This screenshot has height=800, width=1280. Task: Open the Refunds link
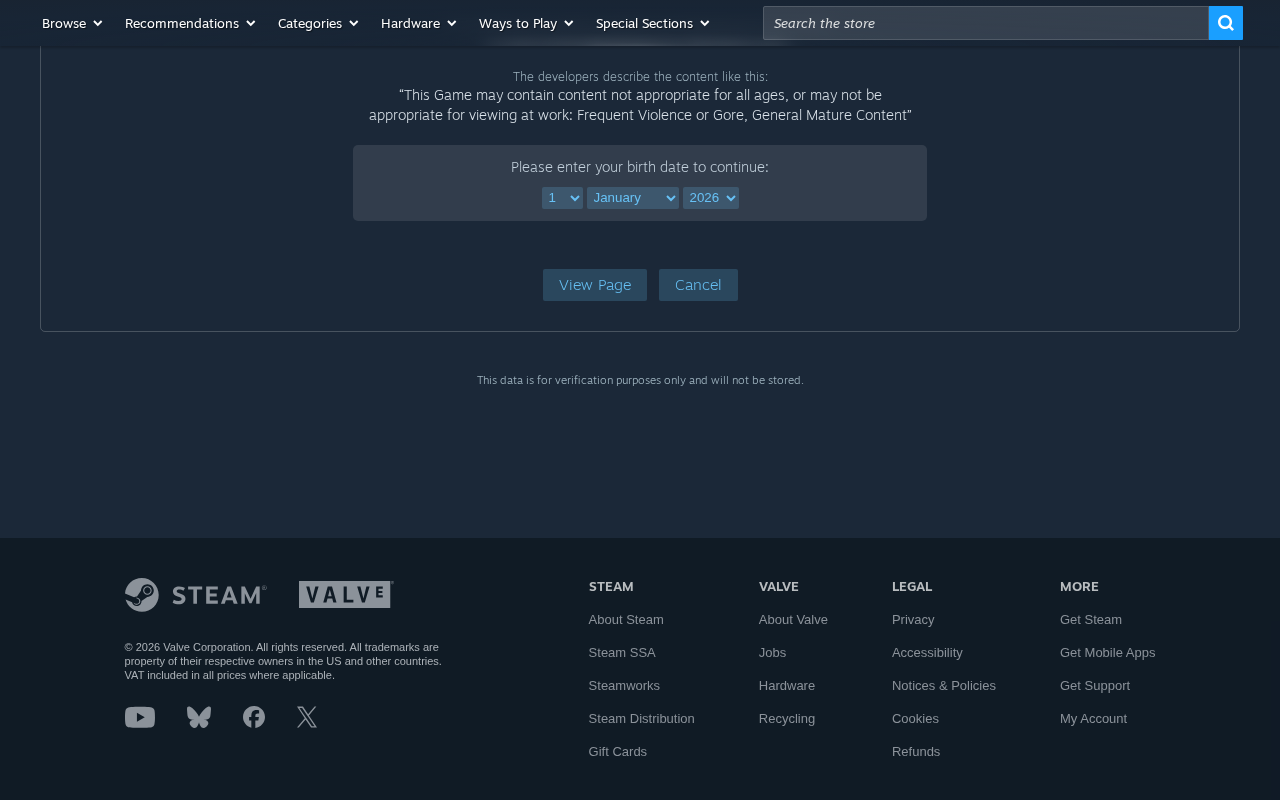click(916, 752)
